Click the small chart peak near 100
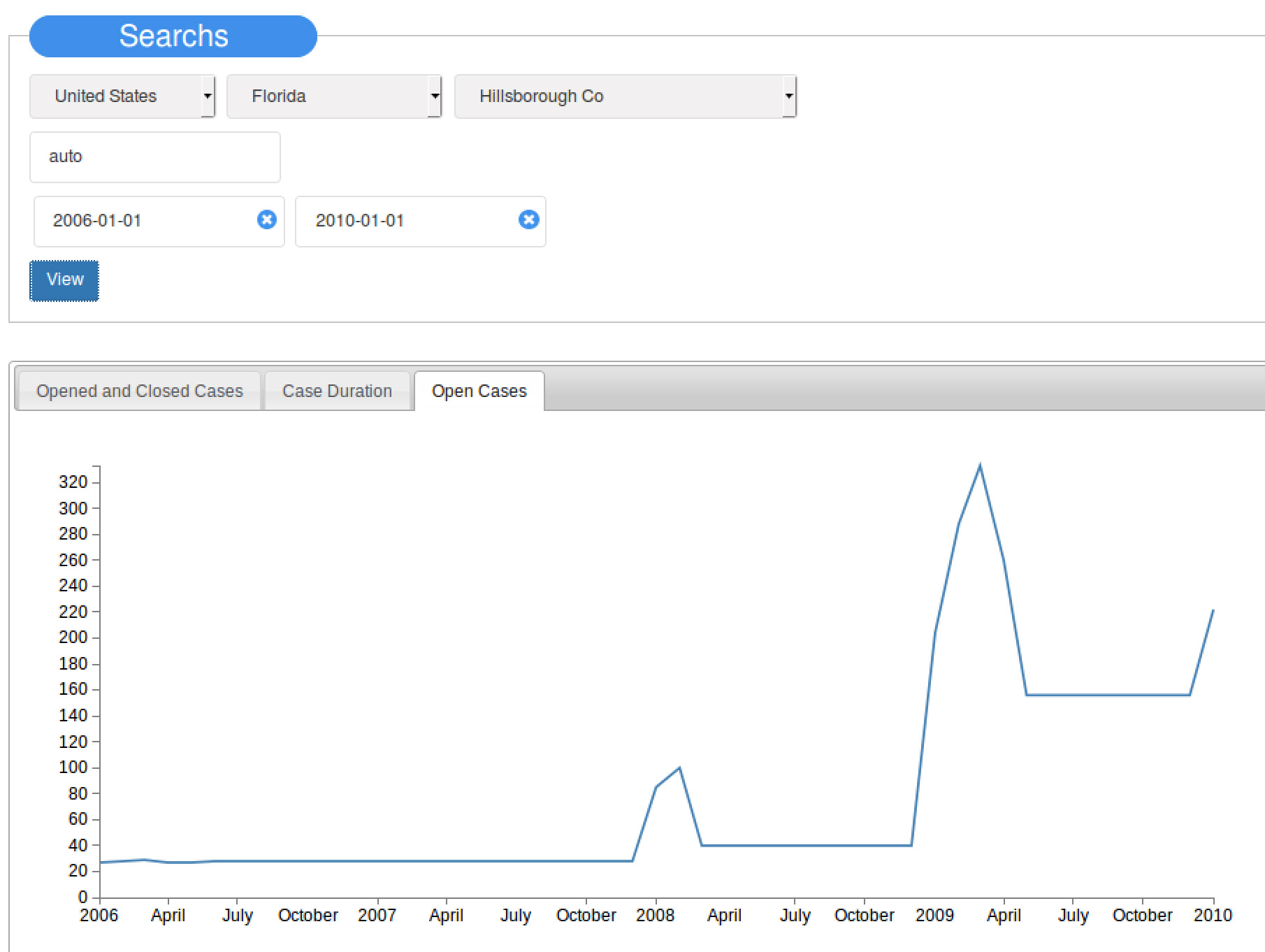This screenshot has height=952, width=1265. click(x=679, y=768)
